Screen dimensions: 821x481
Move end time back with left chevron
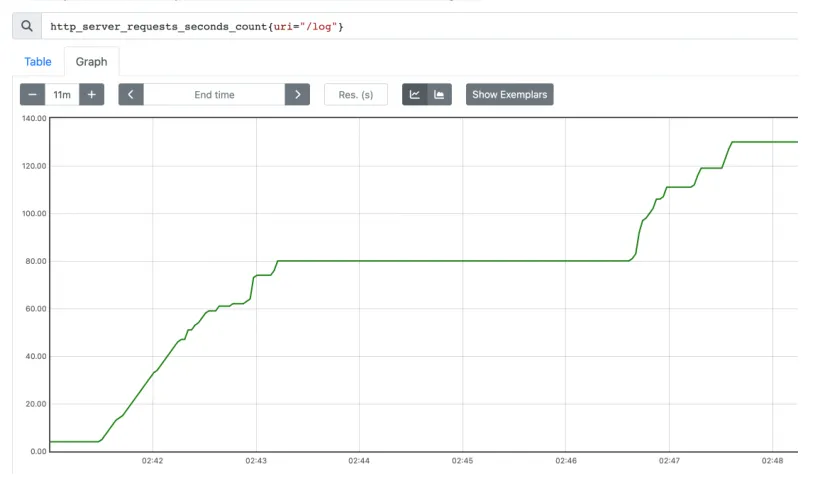click(x=131, y=95)
